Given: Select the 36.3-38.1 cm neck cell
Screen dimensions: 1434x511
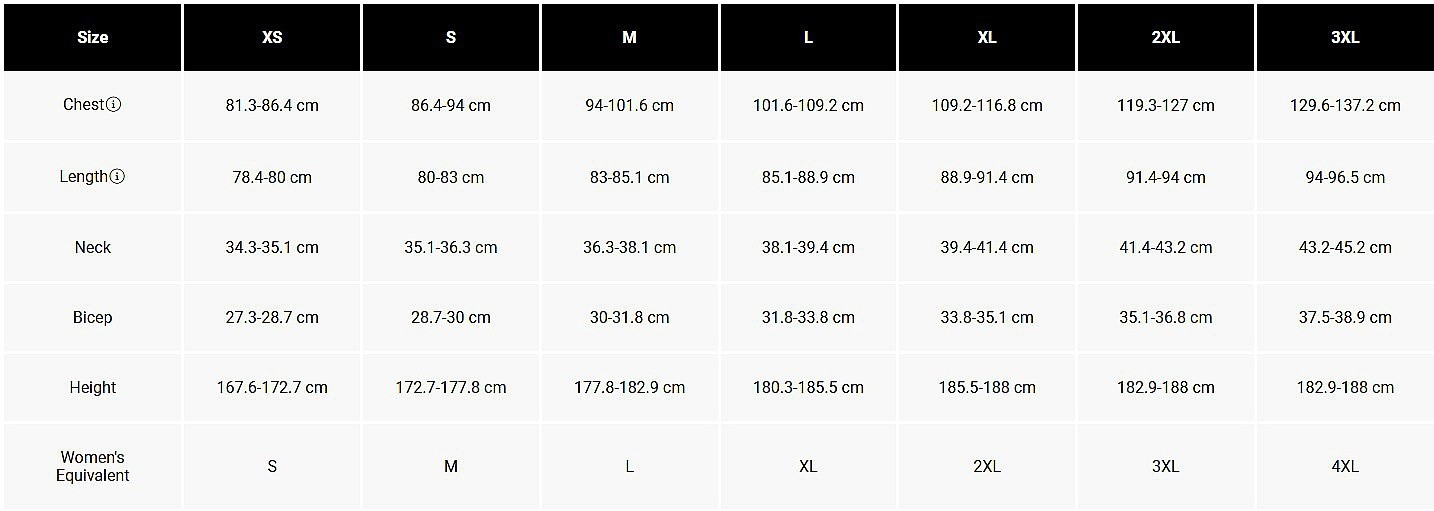Looking at the screenshot, I should pyautogui.click(x=630, y=247).
